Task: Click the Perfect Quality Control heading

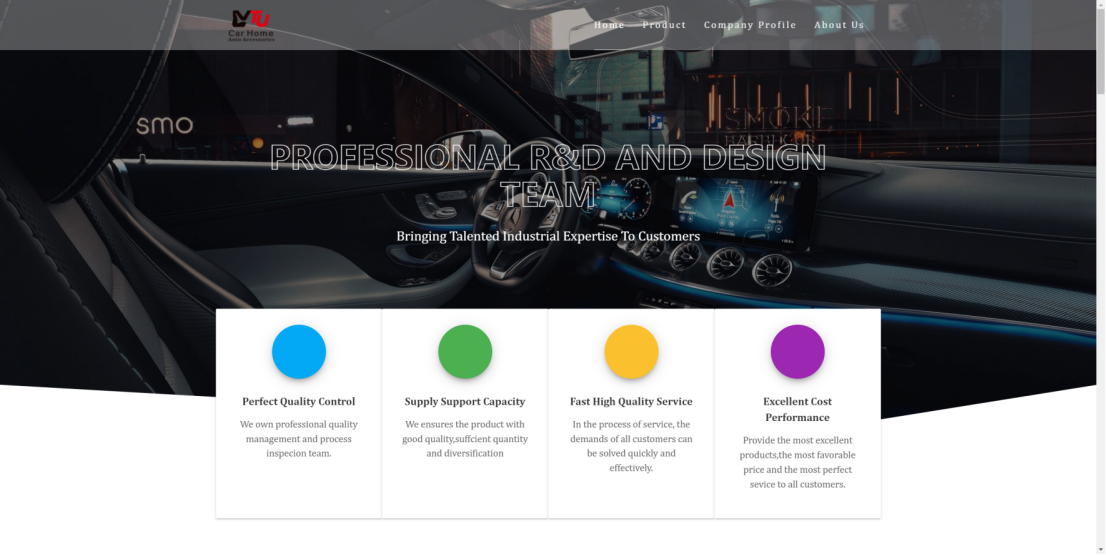Action: pos(299,401)
